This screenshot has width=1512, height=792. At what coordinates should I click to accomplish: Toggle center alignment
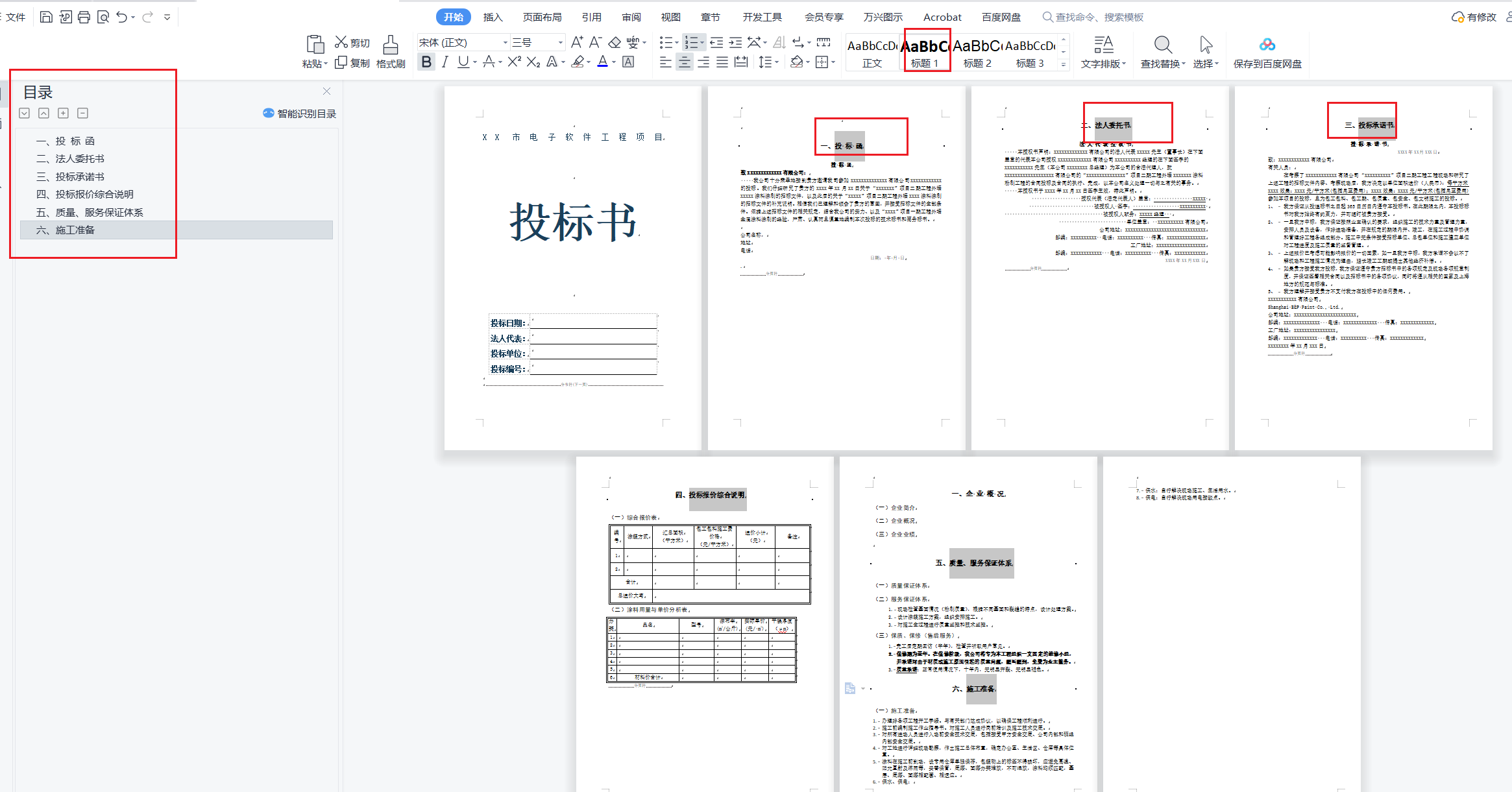click(x=684, y=62)
